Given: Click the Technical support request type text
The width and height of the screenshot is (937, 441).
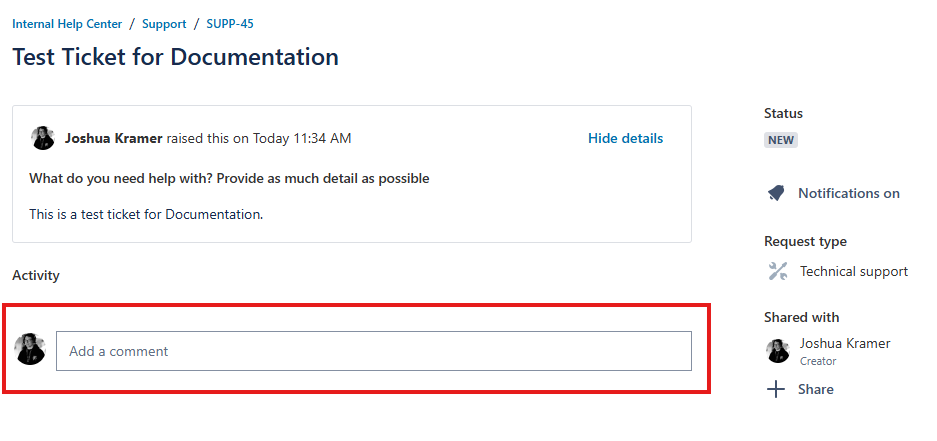Looking at the screenshot, I should pyautogui.click(x=853, y=271).
